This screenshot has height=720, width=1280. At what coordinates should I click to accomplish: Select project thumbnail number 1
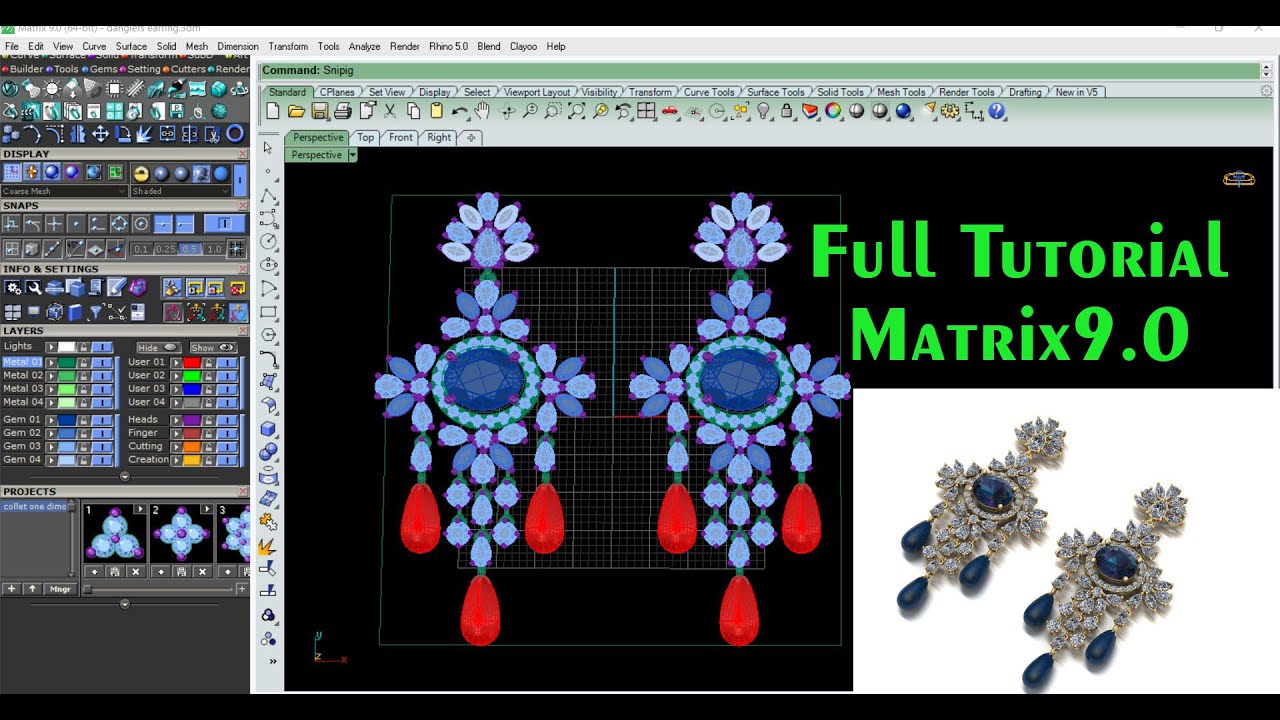pyautogui.click(x=113, y=534)
